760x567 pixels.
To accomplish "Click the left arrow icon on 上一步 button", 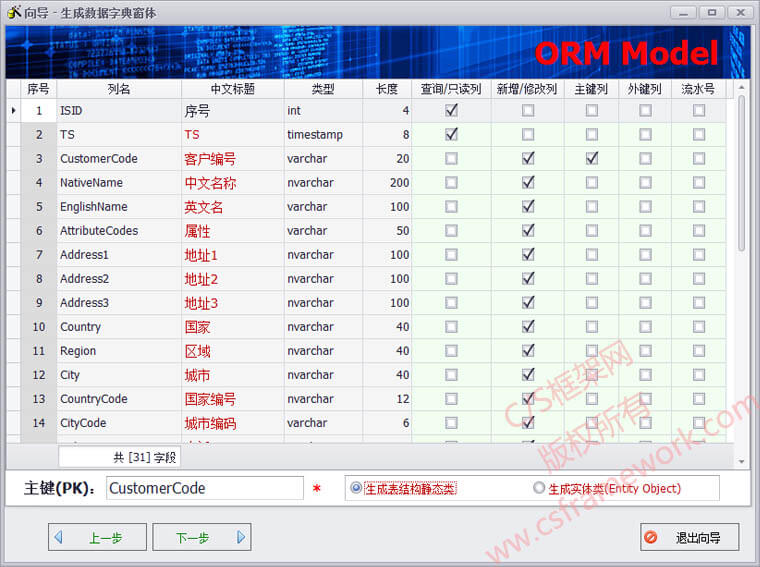I will click(x=59, y=537).
